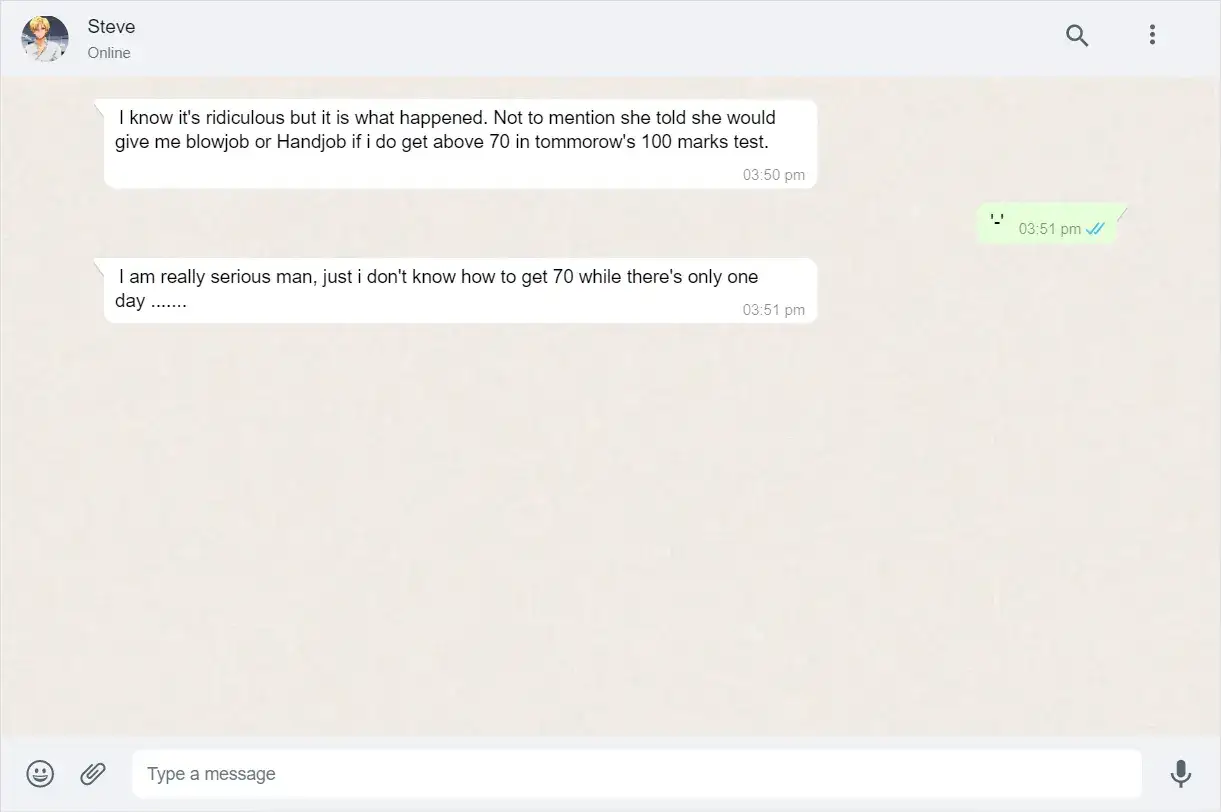Click the 03:51 pm timestamp on sent message
1221x812 pixels.
tap(1050, 229)
